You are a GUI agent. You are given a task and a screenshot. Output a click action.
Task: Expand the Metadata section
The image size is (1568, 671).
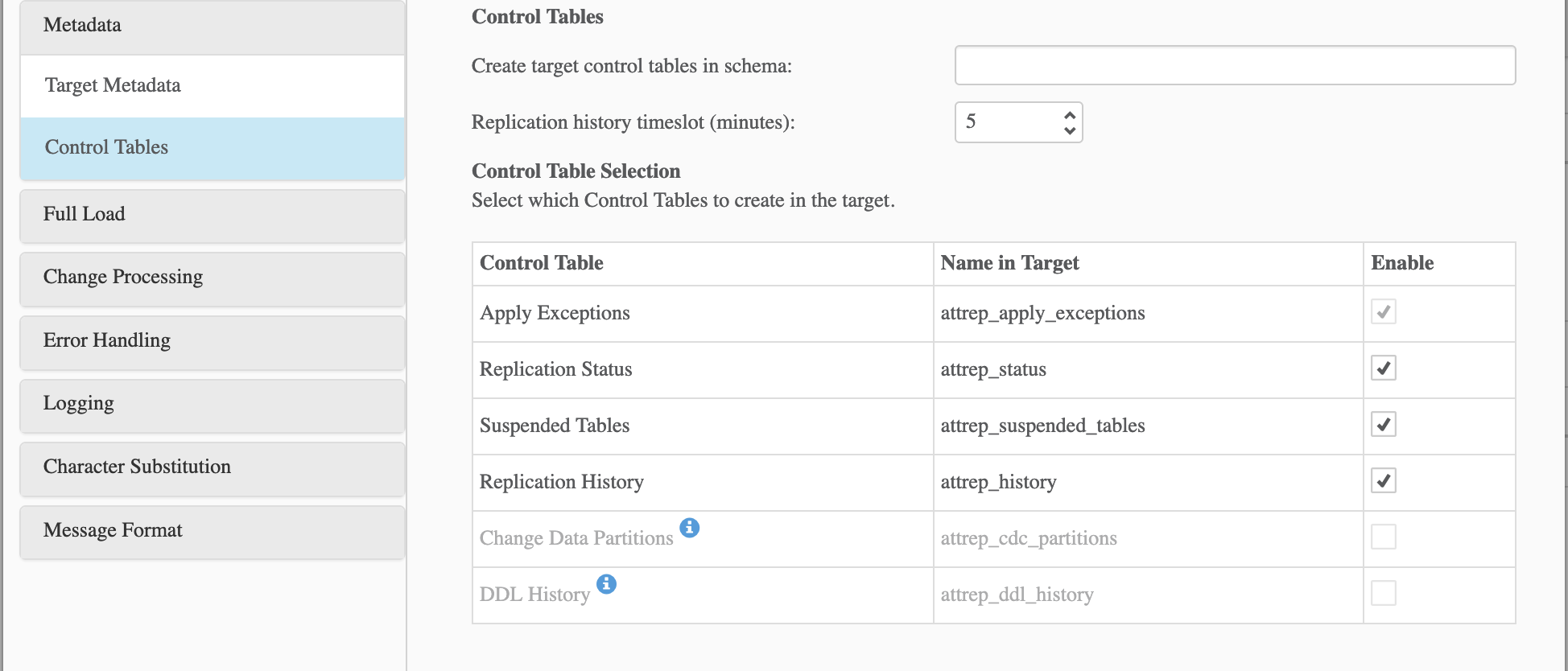pos(212,26)
